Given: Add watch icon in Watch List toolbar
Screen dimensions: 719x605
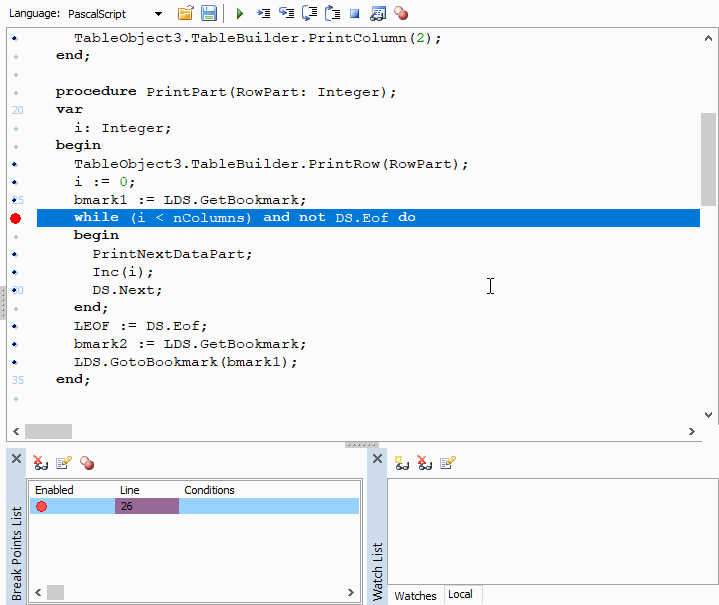Looking at the screenshot, I should pos(402,463).
